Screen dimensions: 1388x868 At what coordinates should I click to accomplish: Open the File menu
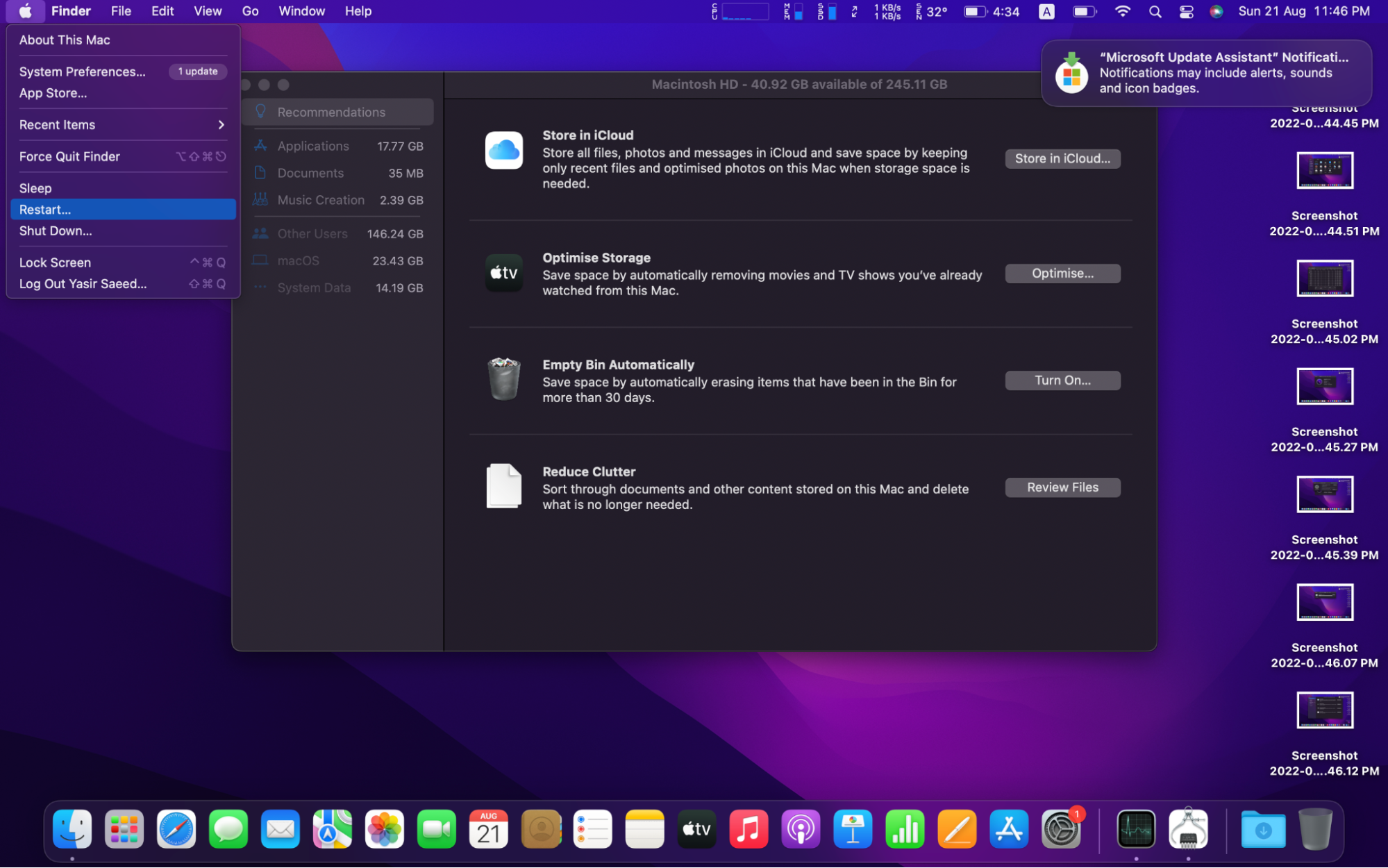121,11
